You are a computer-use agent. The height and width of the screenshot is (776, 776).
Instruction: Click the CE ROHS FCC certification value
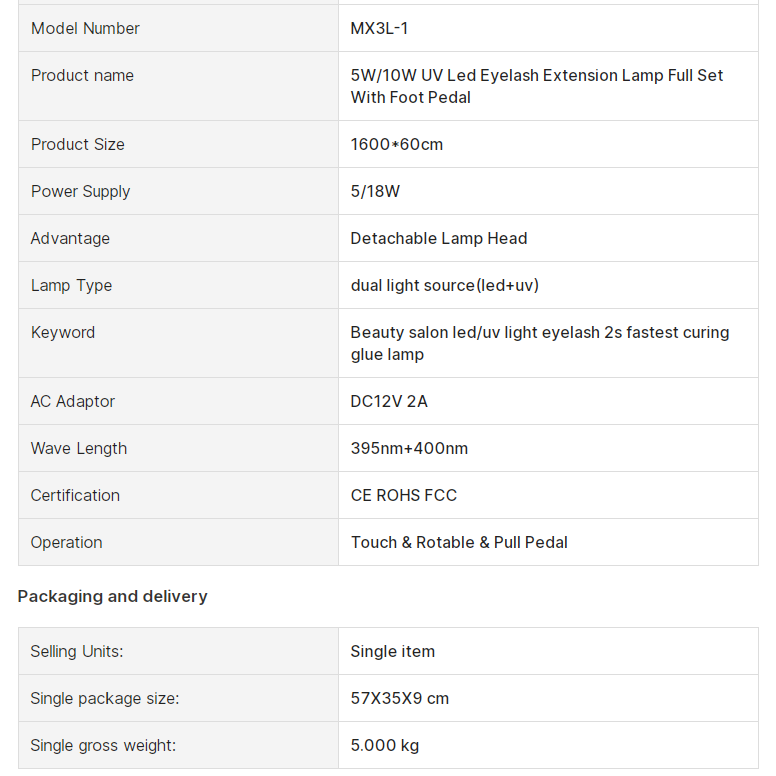pyautogui.click(x=403, y=495)
